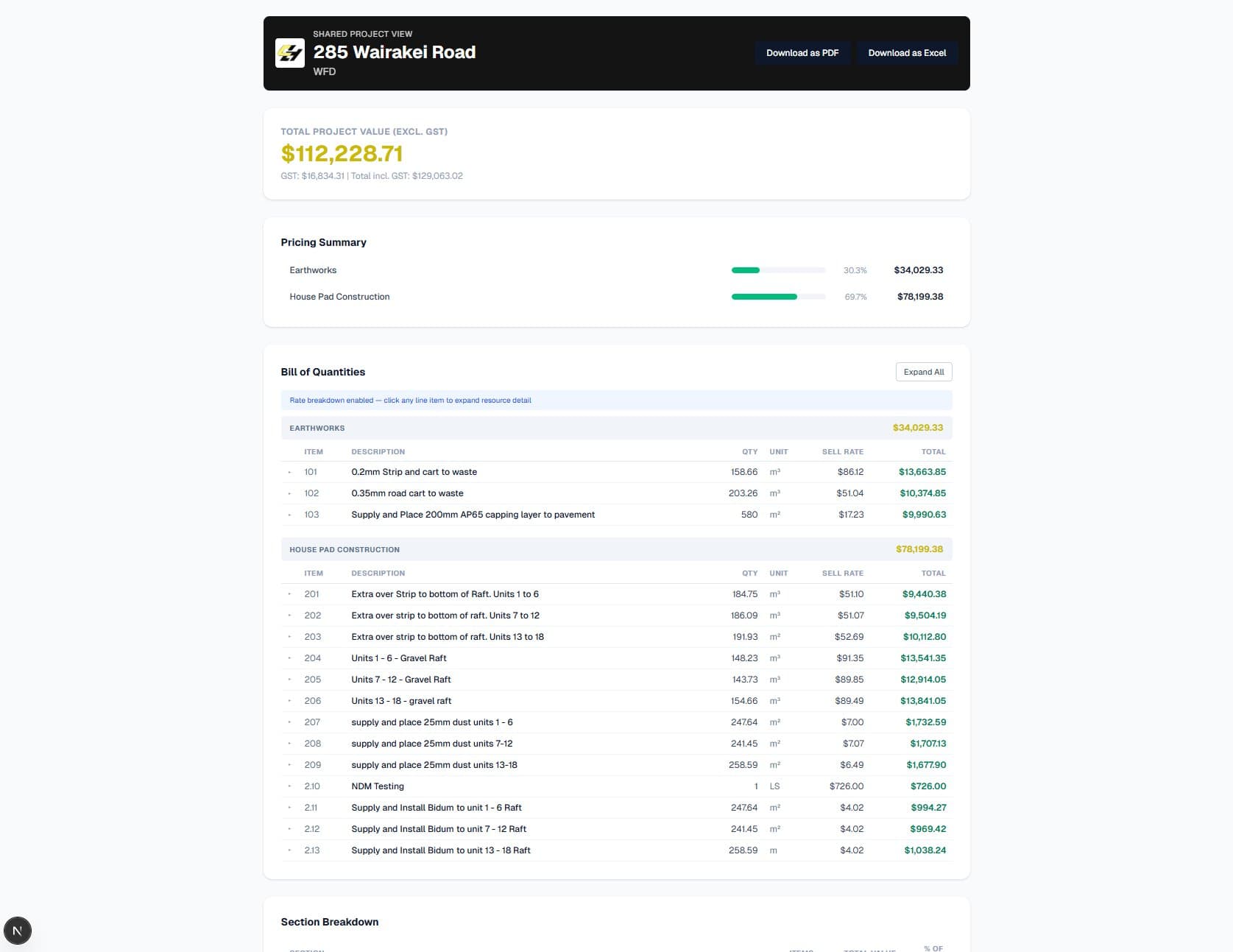Click total $9,990.63 for item 103
1233x952 pixels.
pos(924,515)
